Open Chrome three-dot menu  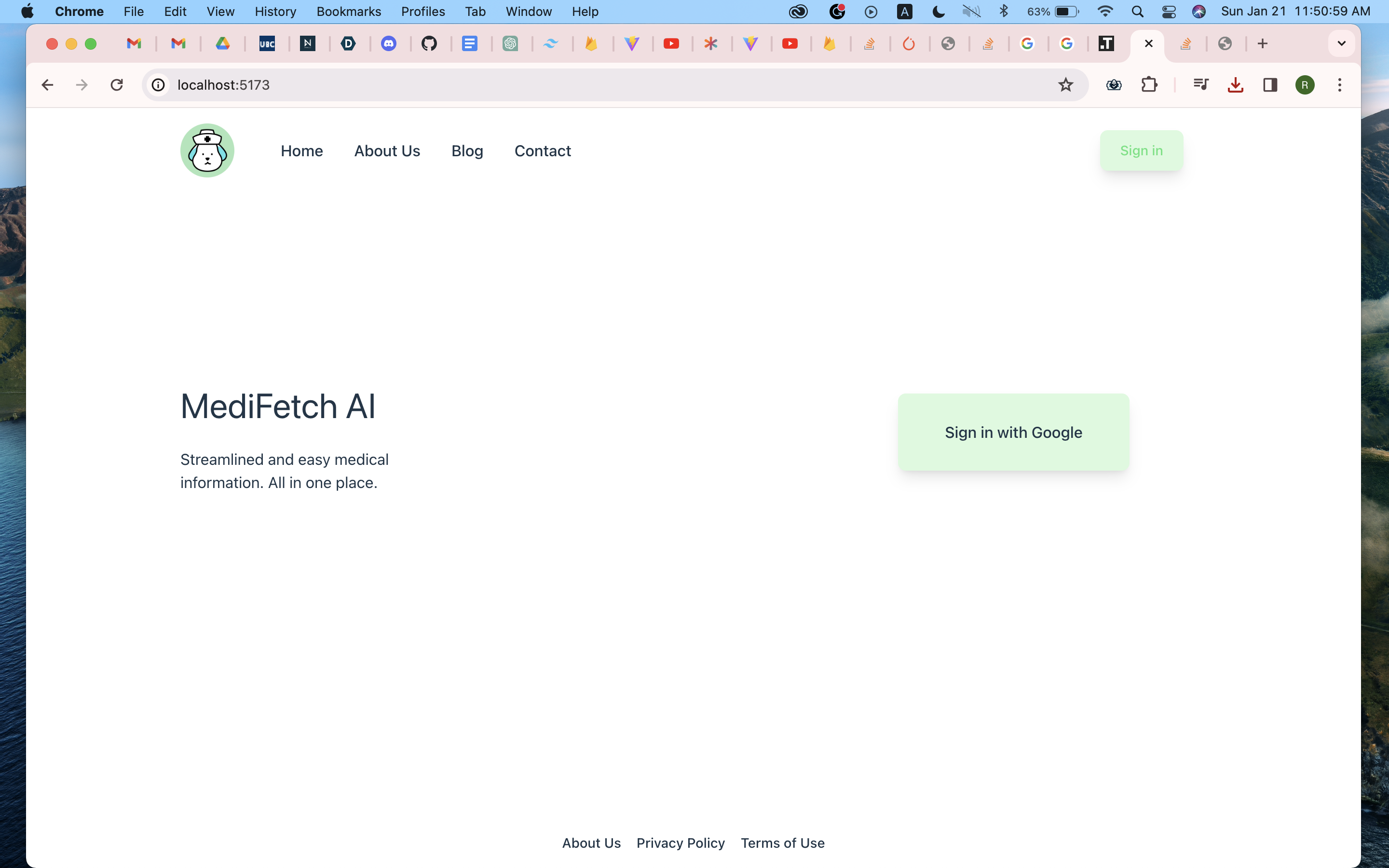point(1340,85)
